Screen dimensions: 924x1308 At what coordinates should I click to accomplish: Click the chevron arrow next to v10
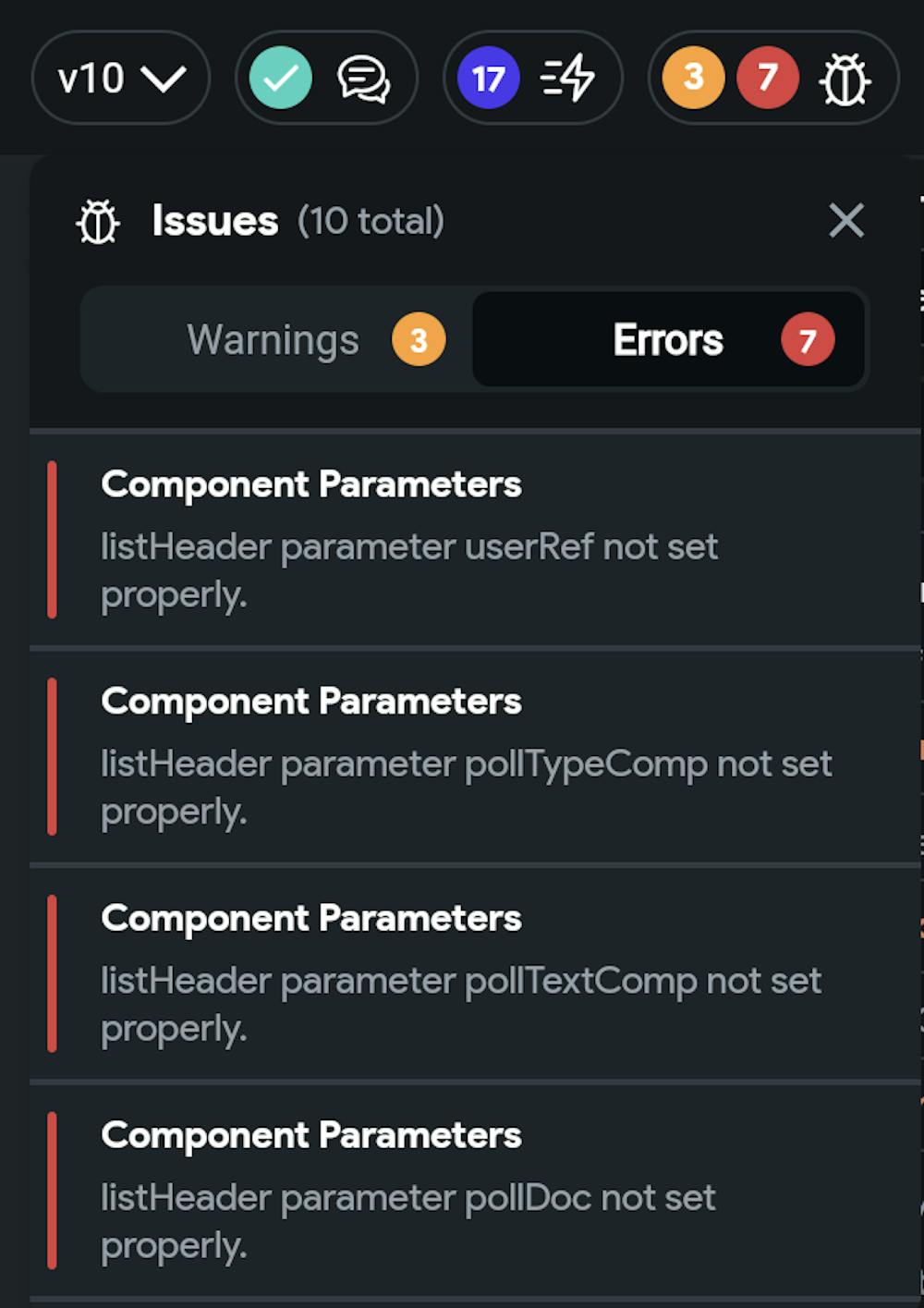tap(164, 79)
